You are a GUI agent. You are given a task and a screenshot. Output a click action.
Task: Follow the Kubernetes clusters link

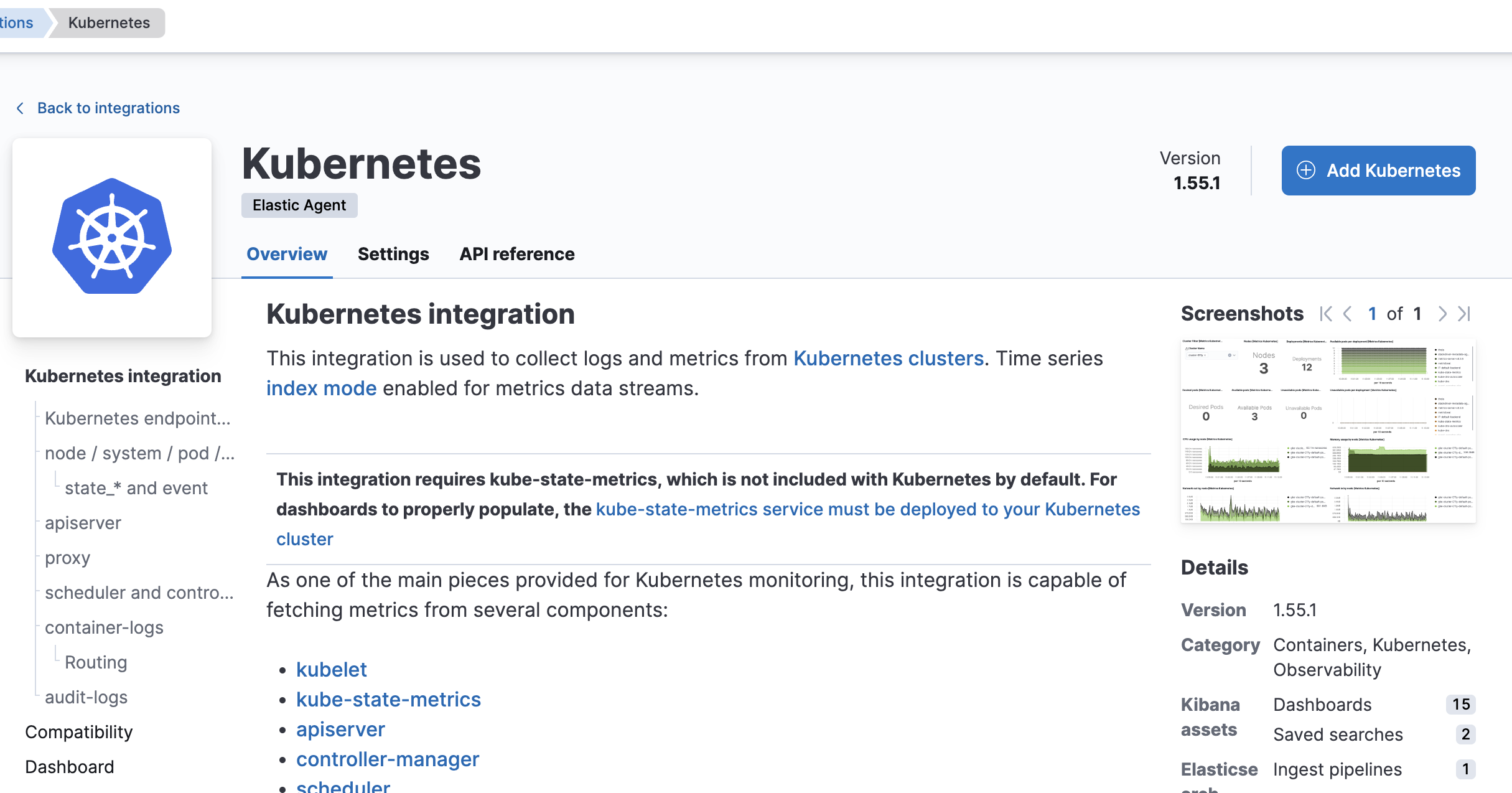(x=888, y=359)
